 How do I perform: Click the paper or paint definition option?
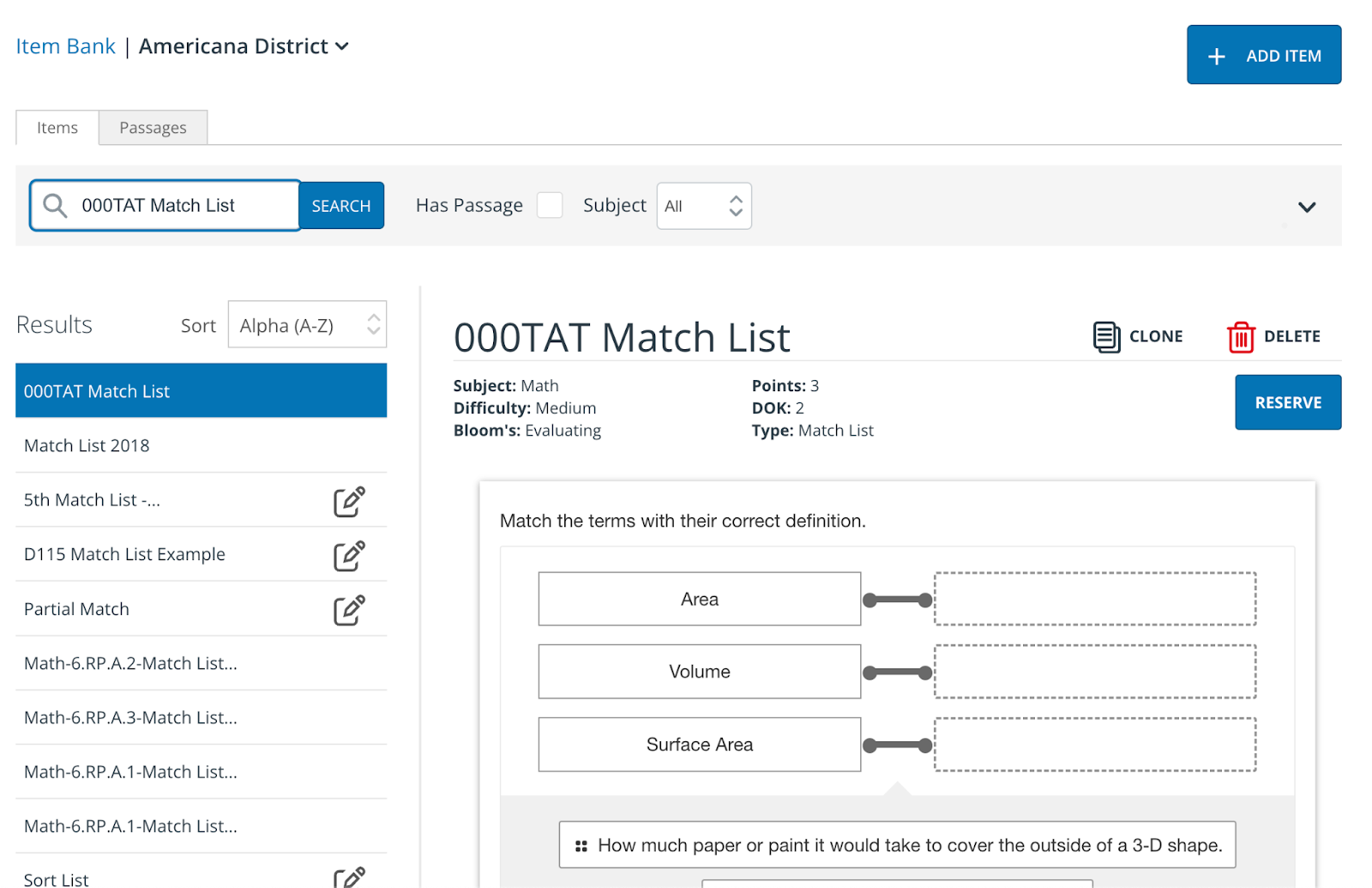pos(897,845)
